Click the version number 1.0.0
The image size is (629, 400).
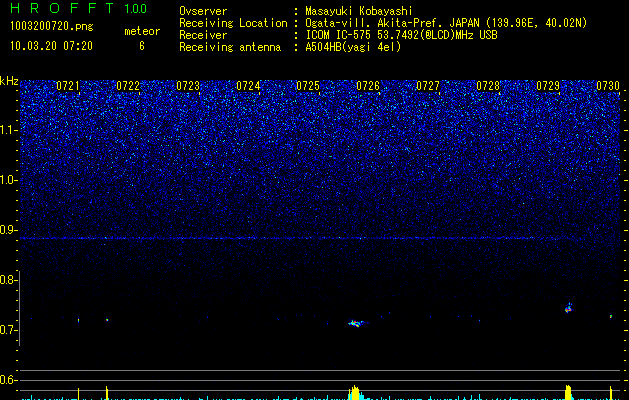coord(135,9)
